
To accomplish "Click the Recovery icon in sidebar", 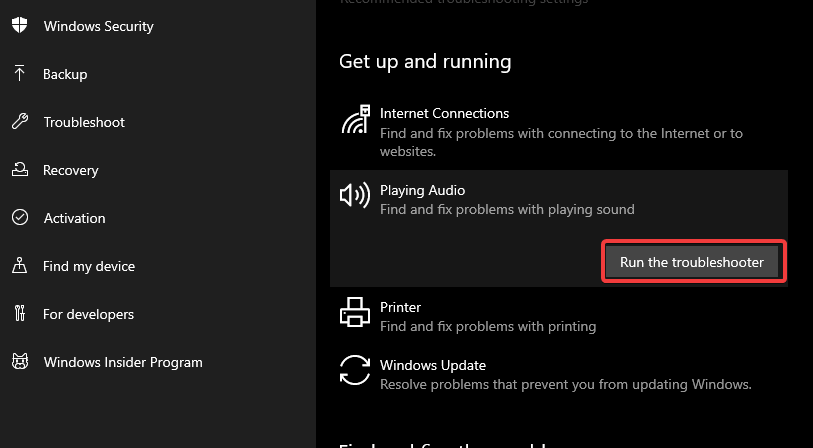I will (x=20, y=170).
